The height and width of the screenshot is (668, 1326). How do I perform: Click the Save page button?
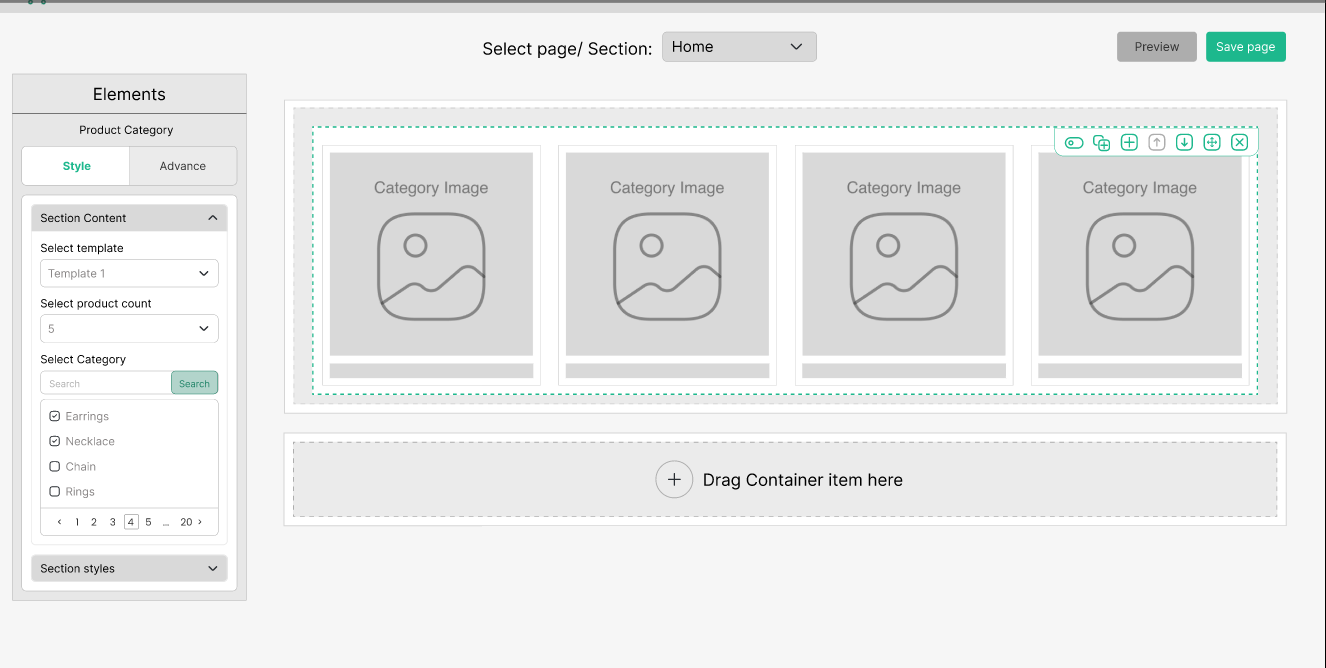click(x=1246, y=47)
